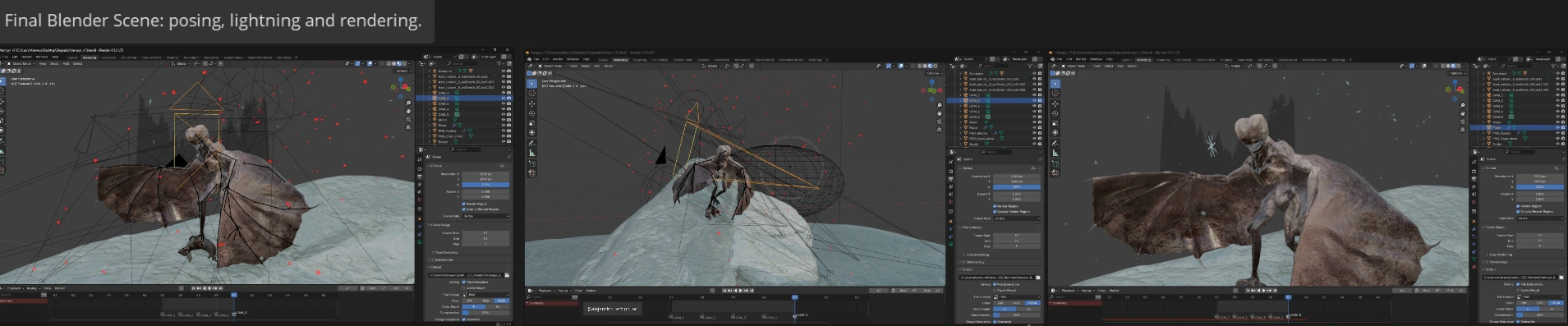Select the Select Box tool in middle Blender window
The image size is (1568, 326).
pos(532,84)
